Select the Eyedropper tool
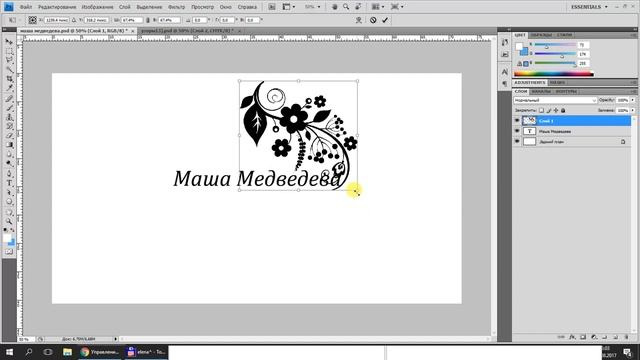This screenshot has height=360, width=640. pyautogui.click(x=9, y=88)
